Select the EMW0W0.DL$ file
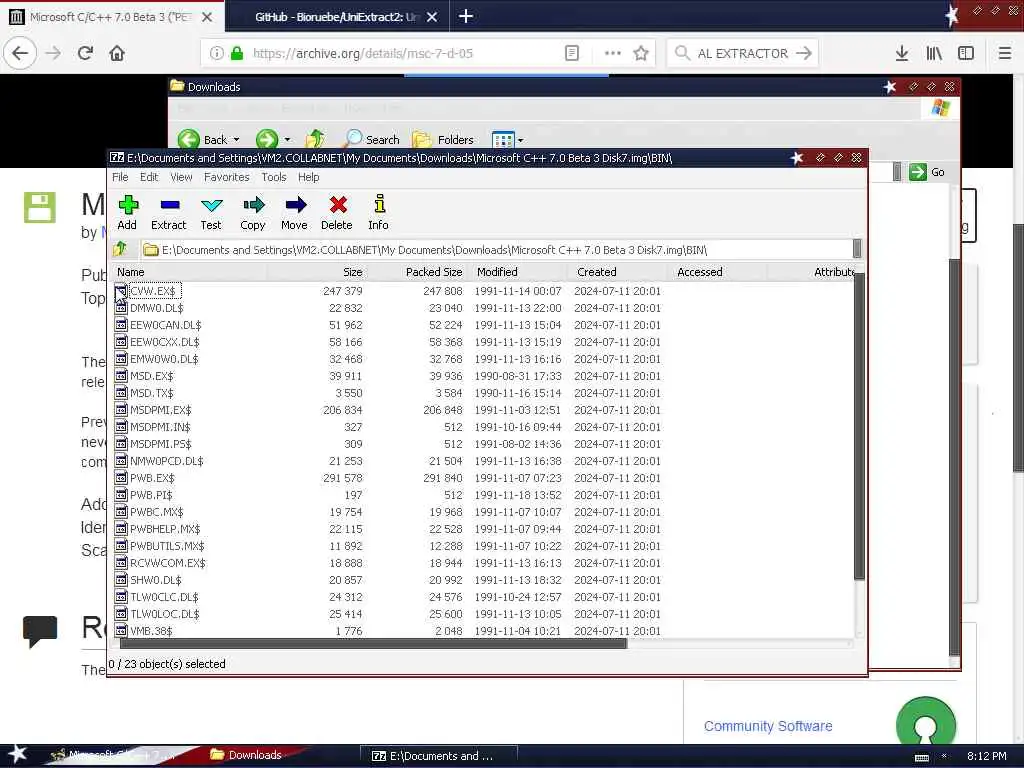Viewport: 1024px width, 768px height. pyautogui.click(x=164, y=359)
